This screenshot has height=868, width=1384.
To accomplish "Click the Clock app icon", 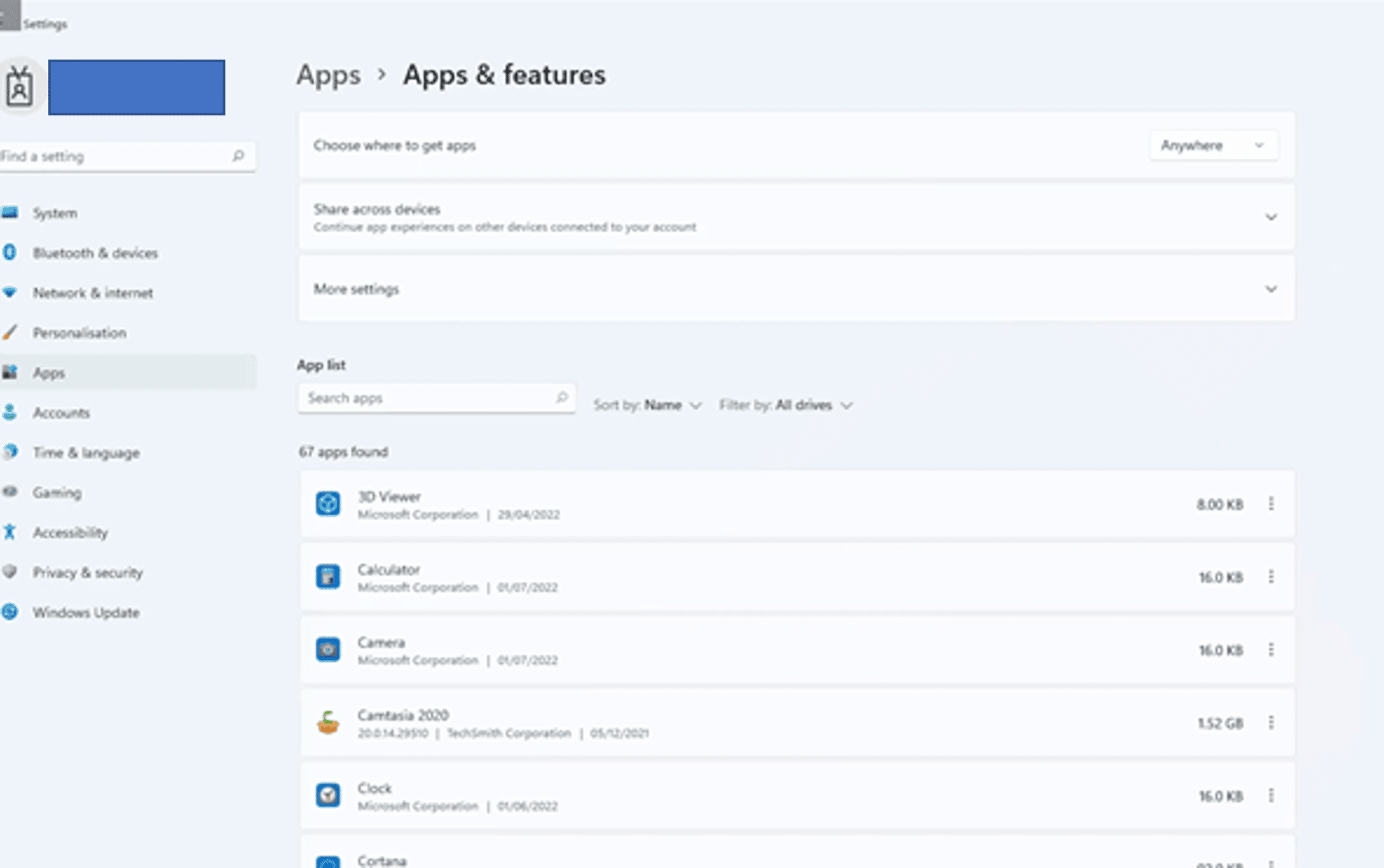I will [328, 795].
